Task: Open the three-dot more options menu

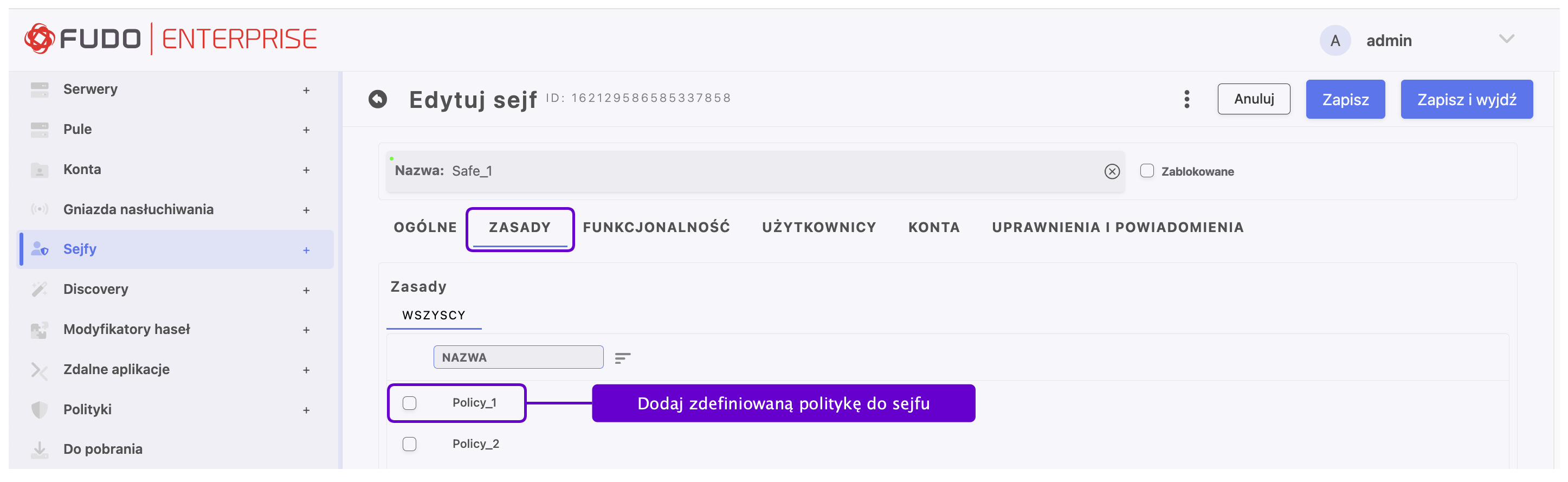Action: click(1186, 99)
